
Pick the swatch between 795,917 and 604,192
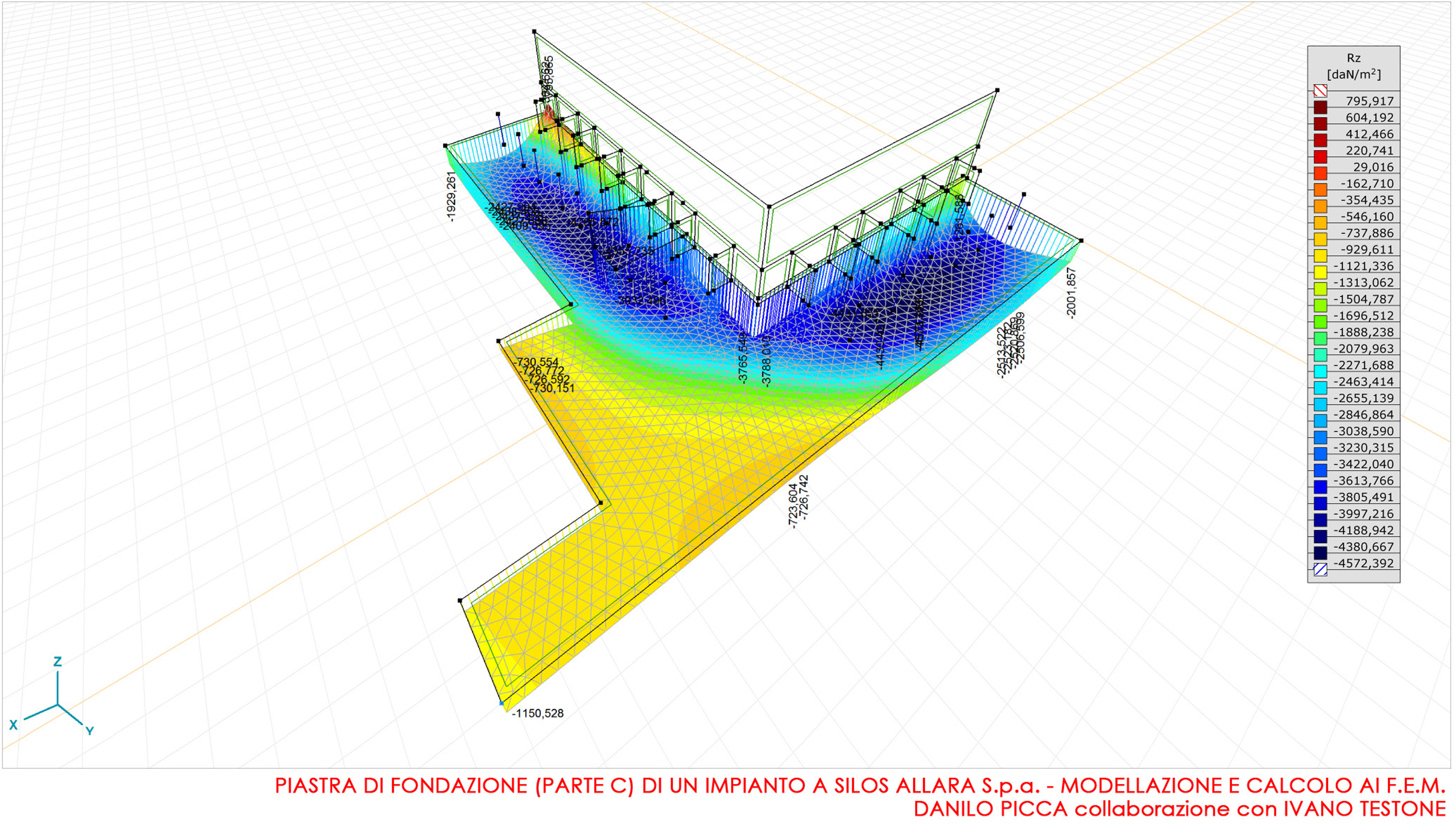1320,107
